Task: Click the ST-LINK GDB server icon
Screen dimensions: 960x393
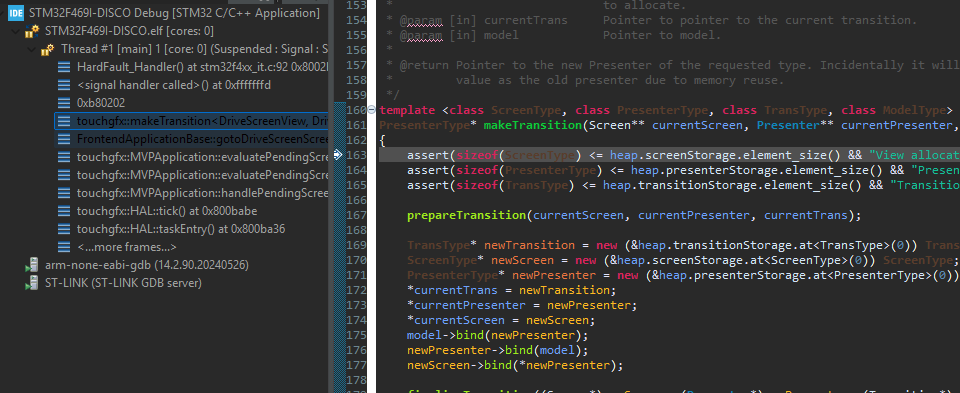Action: tap(32, 283)
